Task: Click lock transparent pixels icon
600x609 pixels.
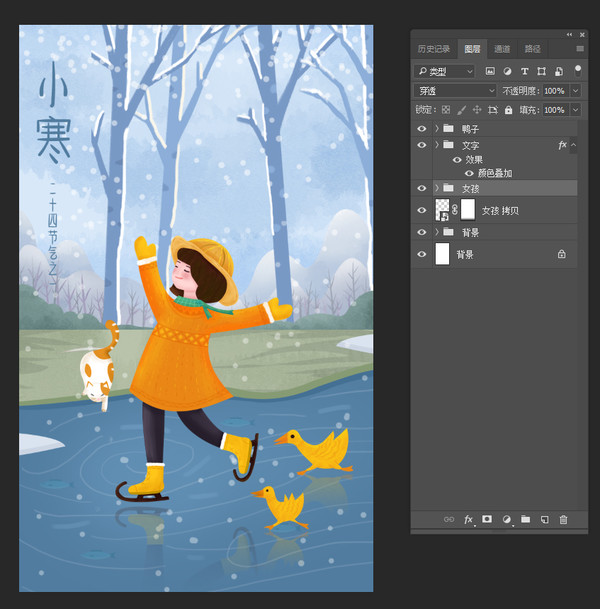Action: click(x=446, y=110)
